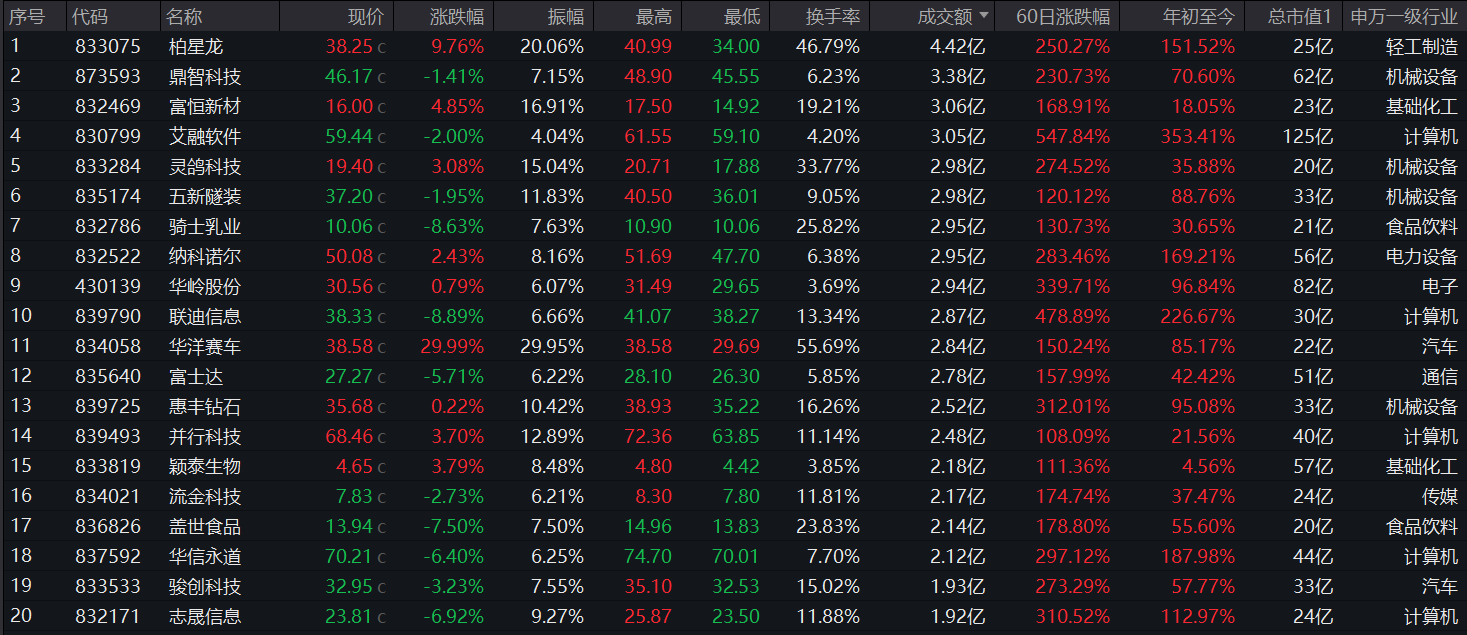Click stock name 华岭股份
The image size is (1467, 635).
pos(205,286)
